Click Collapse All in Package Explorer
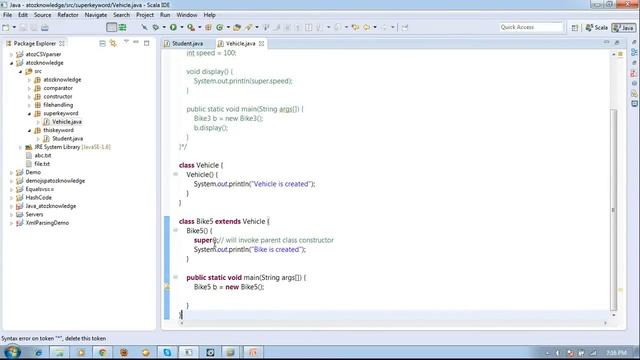Viewport: 640px width, 360px height. (x=102, y=43)
